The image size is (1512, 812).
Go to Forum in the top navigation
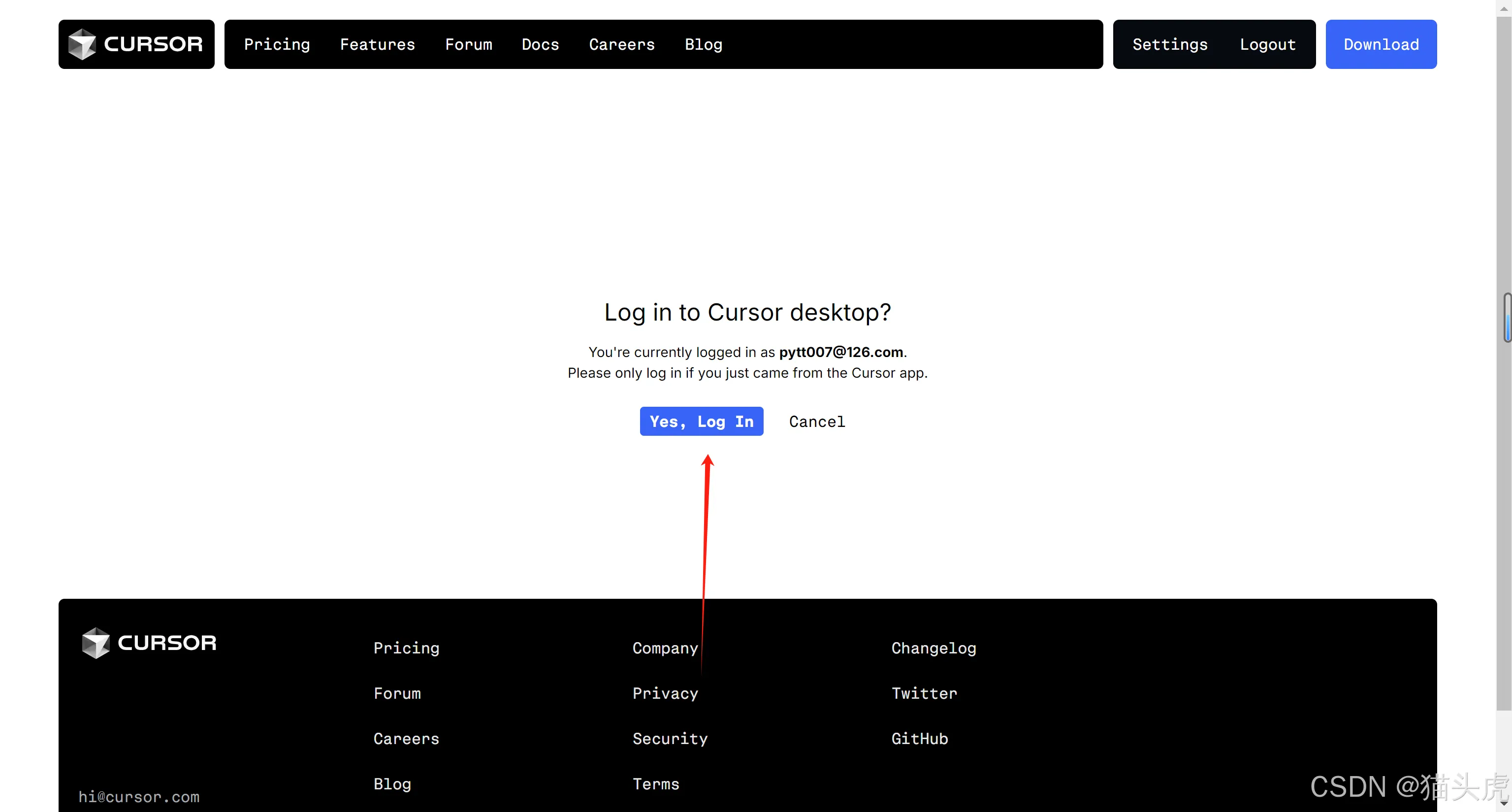point(468,45)
